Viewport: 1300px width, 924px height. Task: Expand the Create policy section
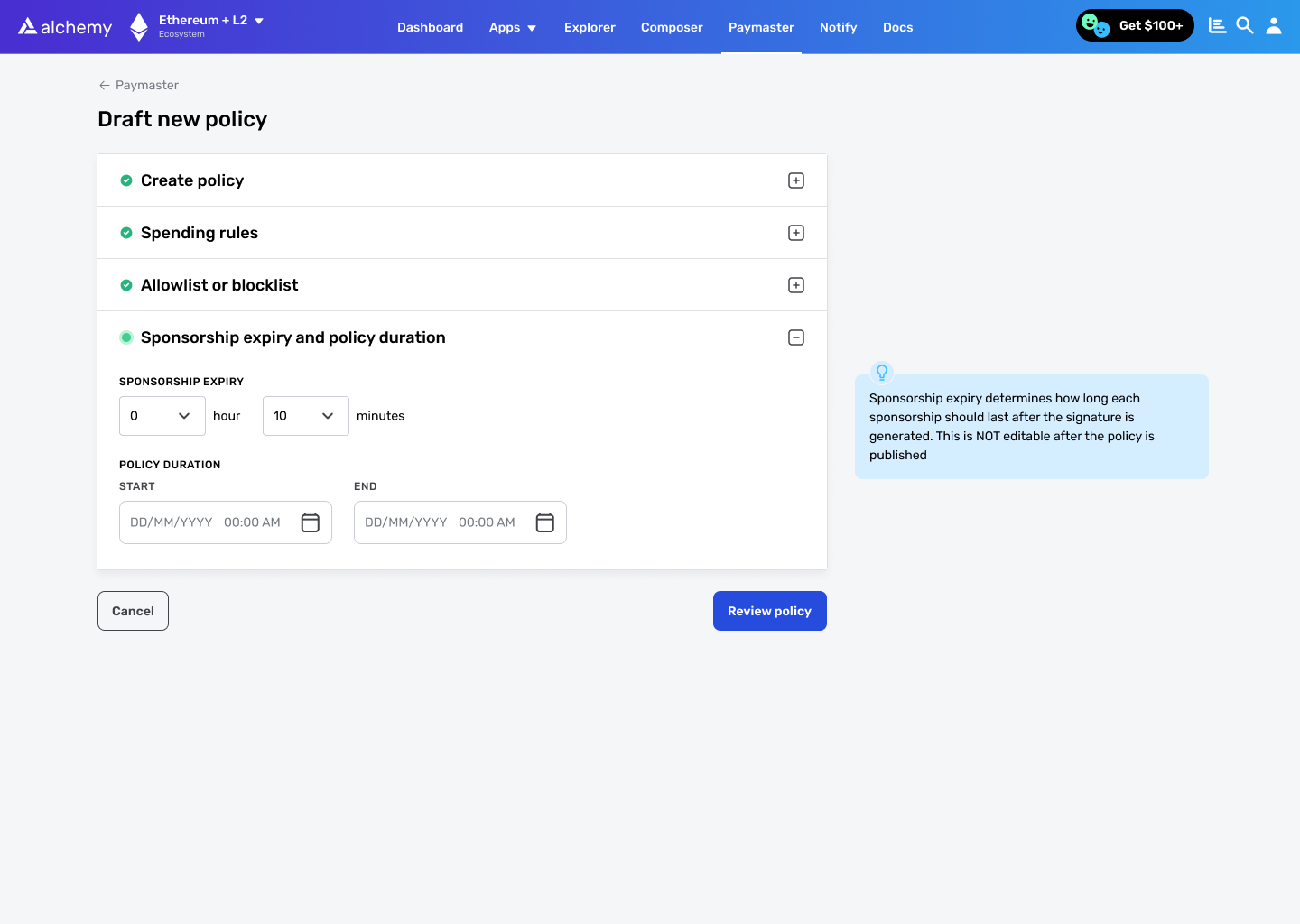point(796,180)
